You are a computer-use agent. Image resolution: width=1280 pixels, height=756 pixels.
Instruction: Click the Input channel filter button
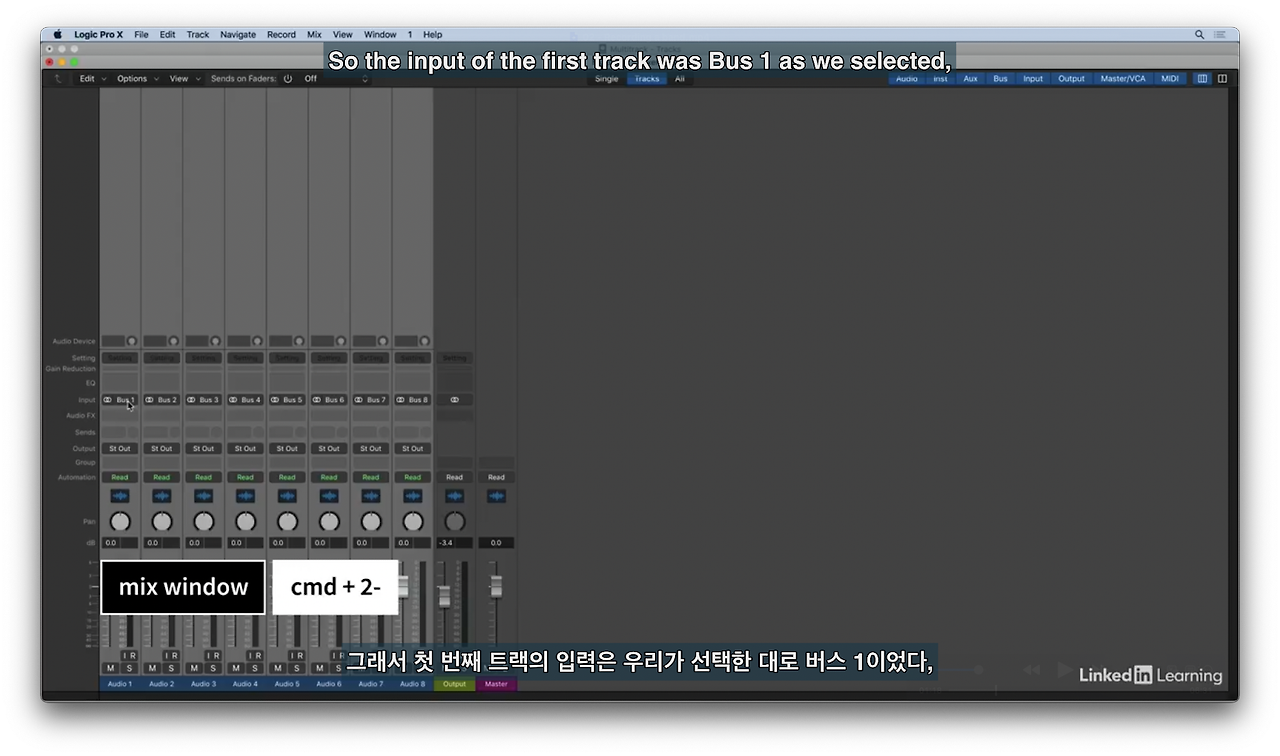tap(1033, 79)
